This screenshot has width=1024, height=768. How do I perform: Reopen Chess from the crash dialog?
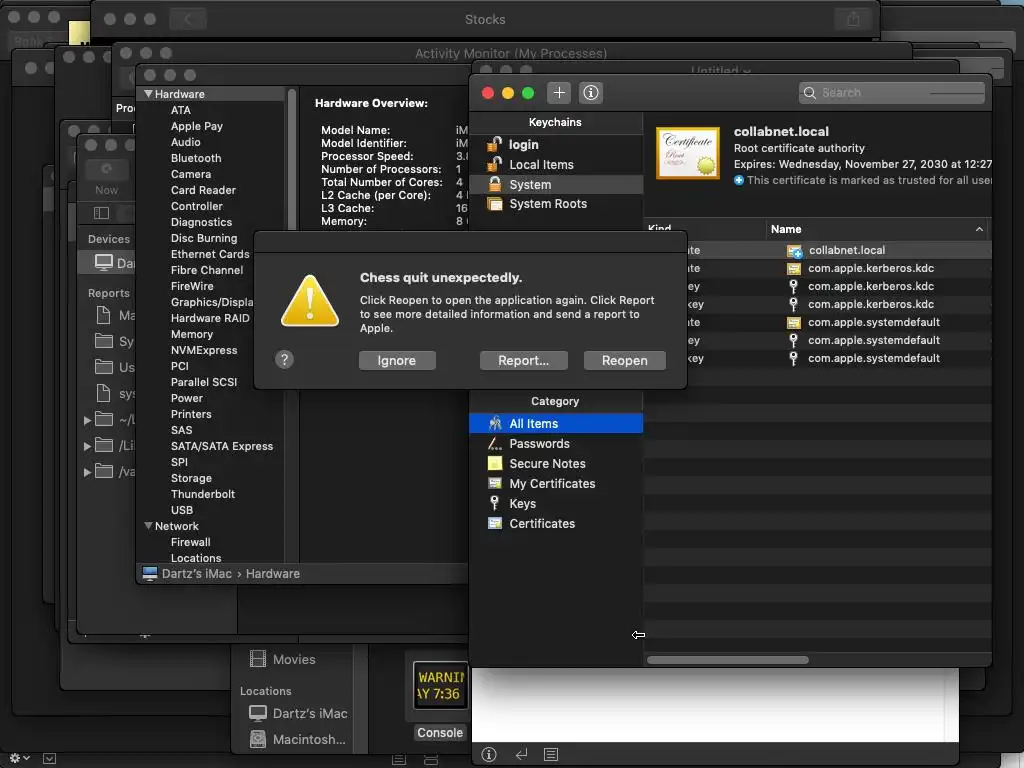[x=624, y=360]
